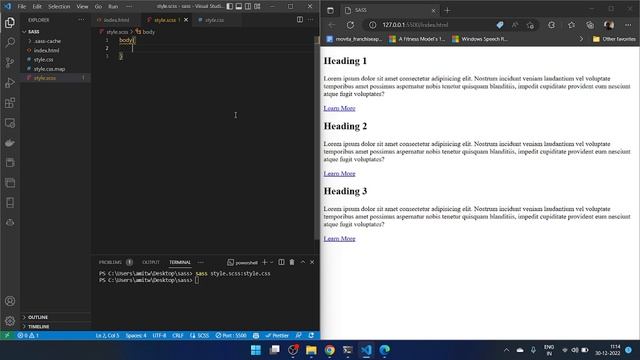
Task: Open the Windows Speech R... bookmark
Action: click(x=480, y=39)
